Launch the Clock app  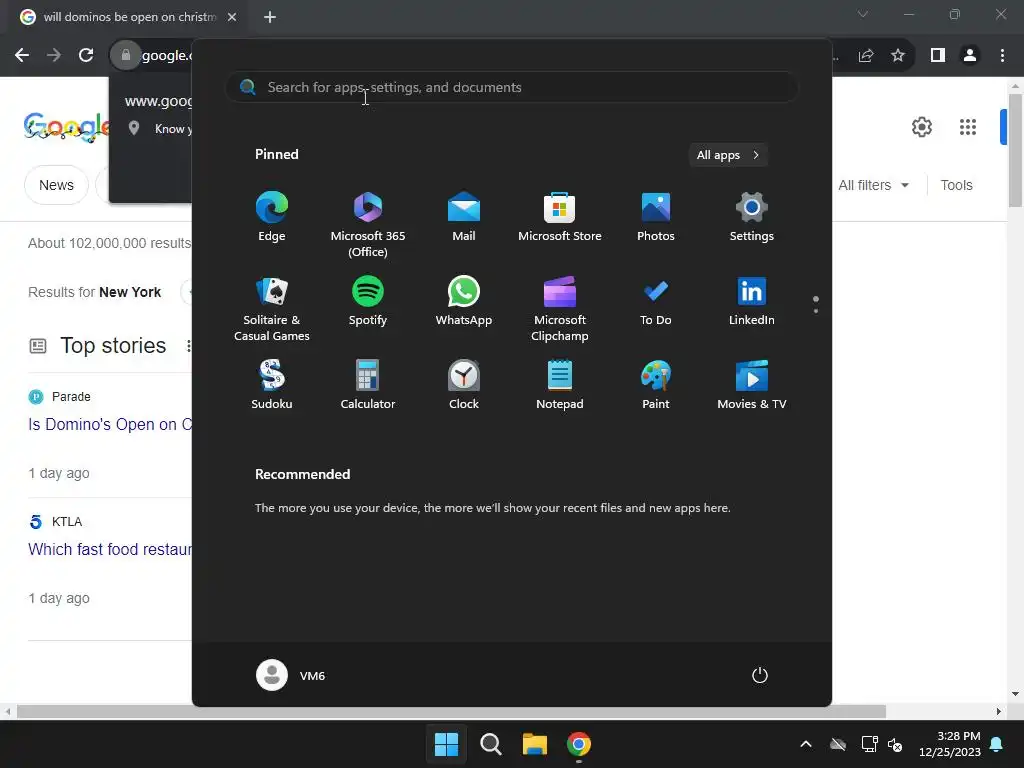pyautogui.click(x=464, y=385)
